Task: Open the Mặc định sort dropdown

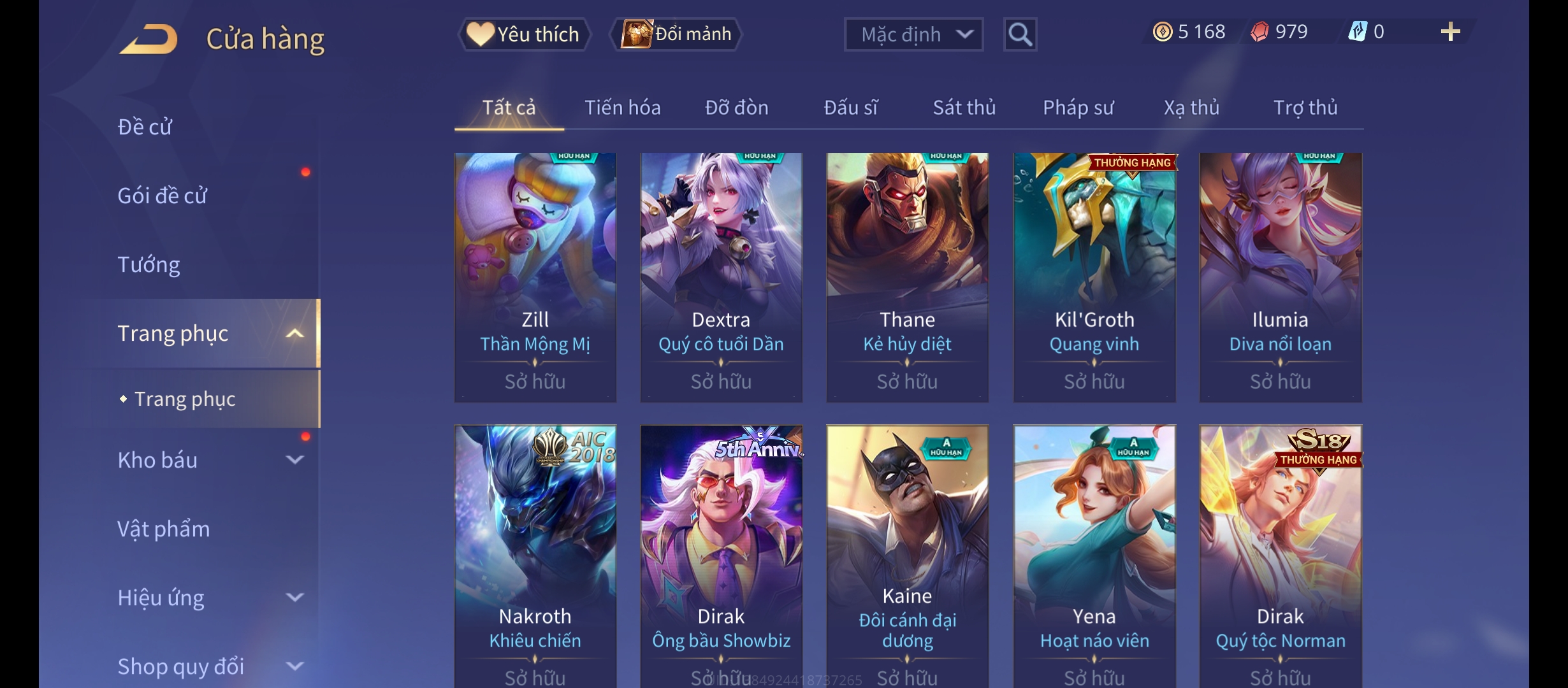Action: point(913,34)
